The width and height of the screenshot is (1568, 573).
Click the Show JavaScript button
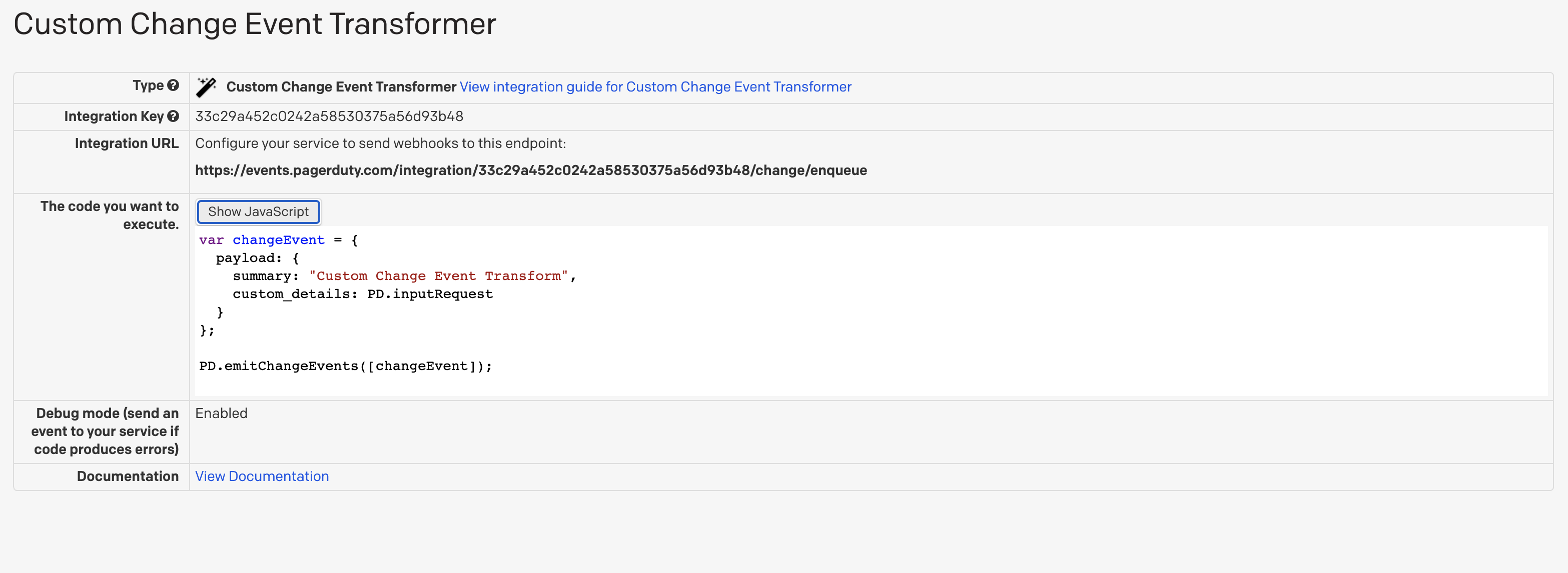pos(258,211)
